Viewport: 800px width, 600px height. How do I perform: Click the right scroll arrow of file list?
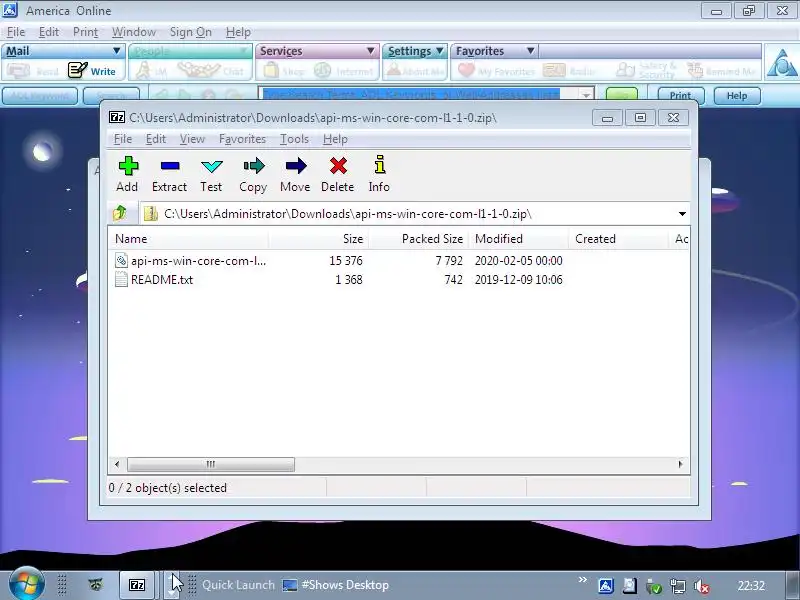[x=680, y=464]
